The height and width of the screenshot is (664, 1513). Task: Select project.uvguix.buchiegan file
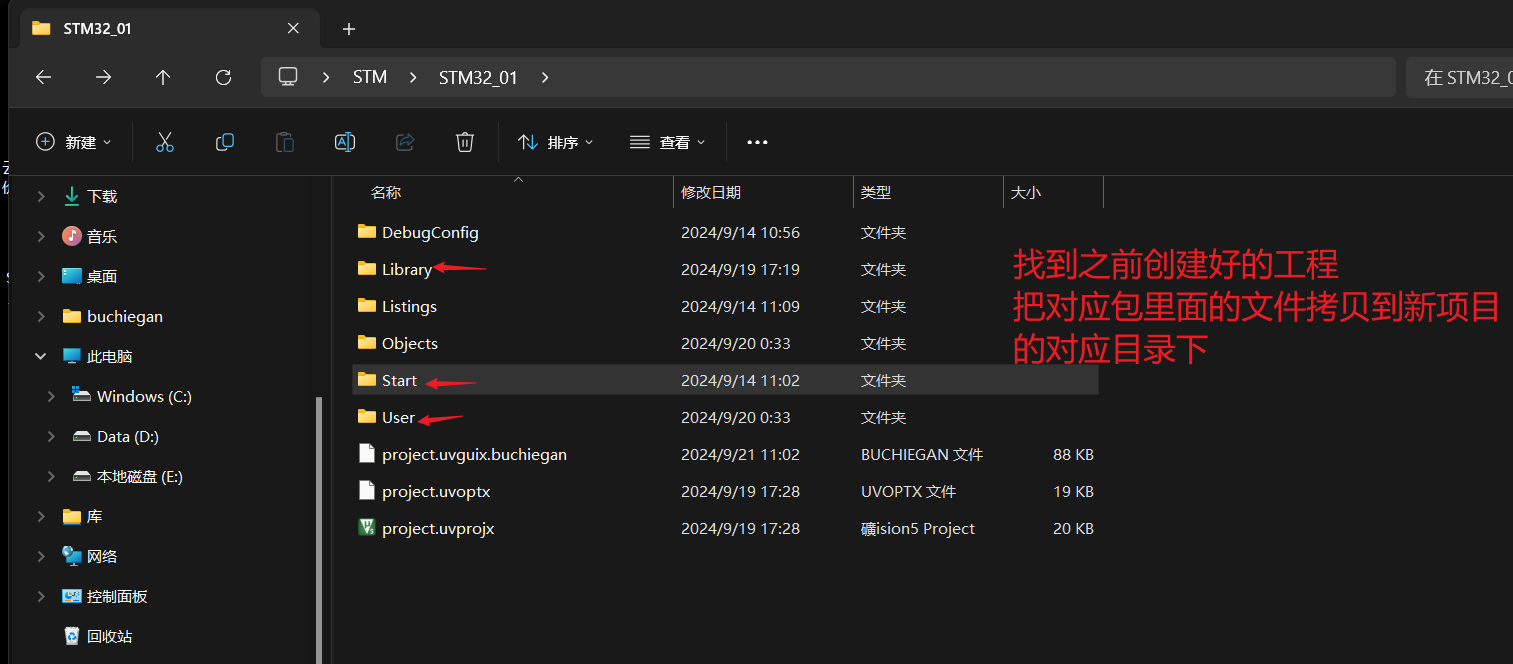(725, 454)
